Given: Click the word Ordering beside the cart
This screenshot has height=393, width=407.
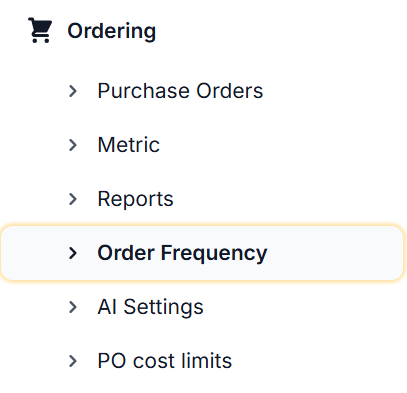Looking at the screenshot, I should (111, 31).
